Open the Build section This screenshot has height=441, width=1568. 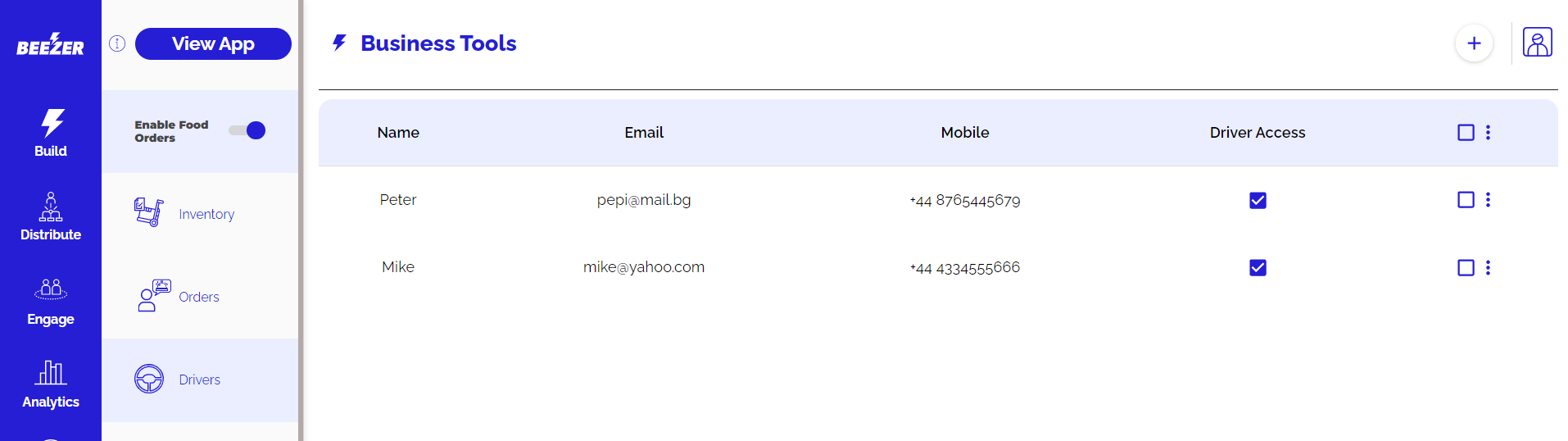[x=51, y=133]
